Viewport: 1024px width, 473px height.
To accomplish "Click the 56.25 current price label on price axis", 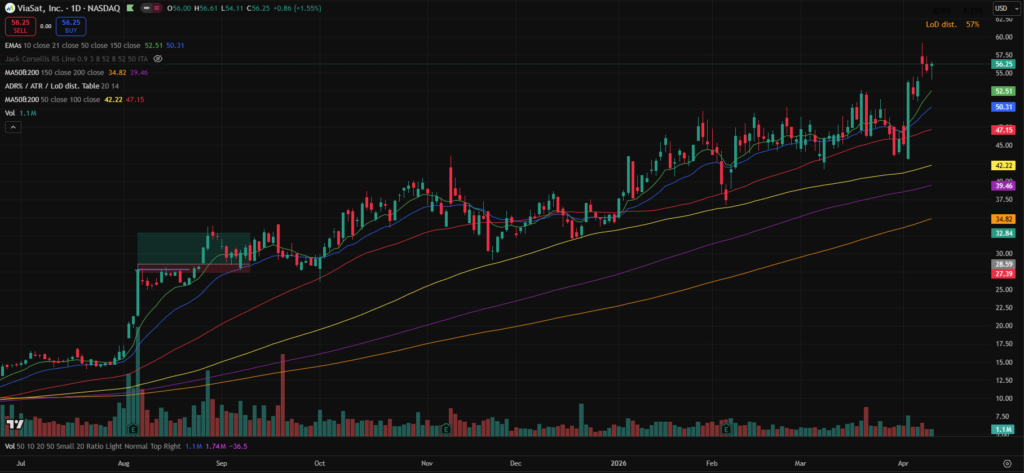I will 1004,64.
